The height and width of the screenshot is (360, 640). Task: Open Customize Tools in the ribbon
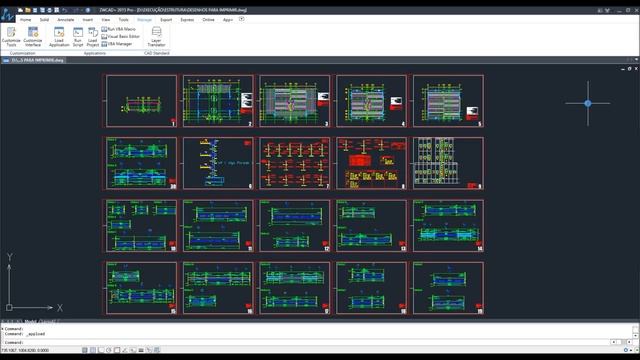(x=11, y=37)
